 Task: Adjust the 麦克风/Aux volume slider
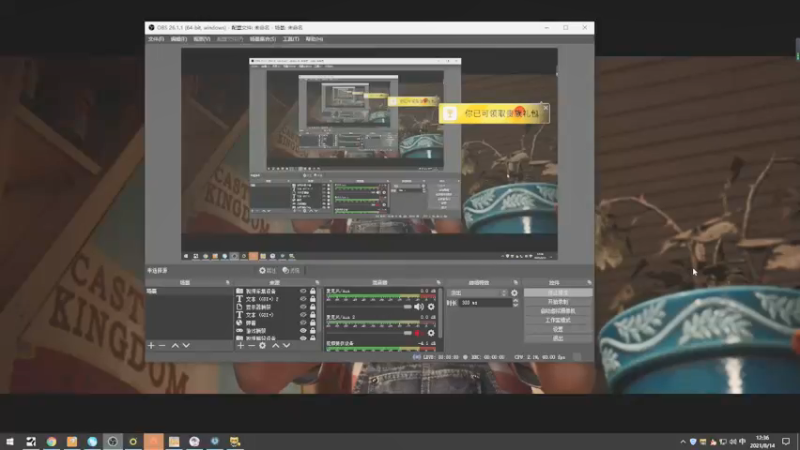pyautogui.click(x=369, y=307)
